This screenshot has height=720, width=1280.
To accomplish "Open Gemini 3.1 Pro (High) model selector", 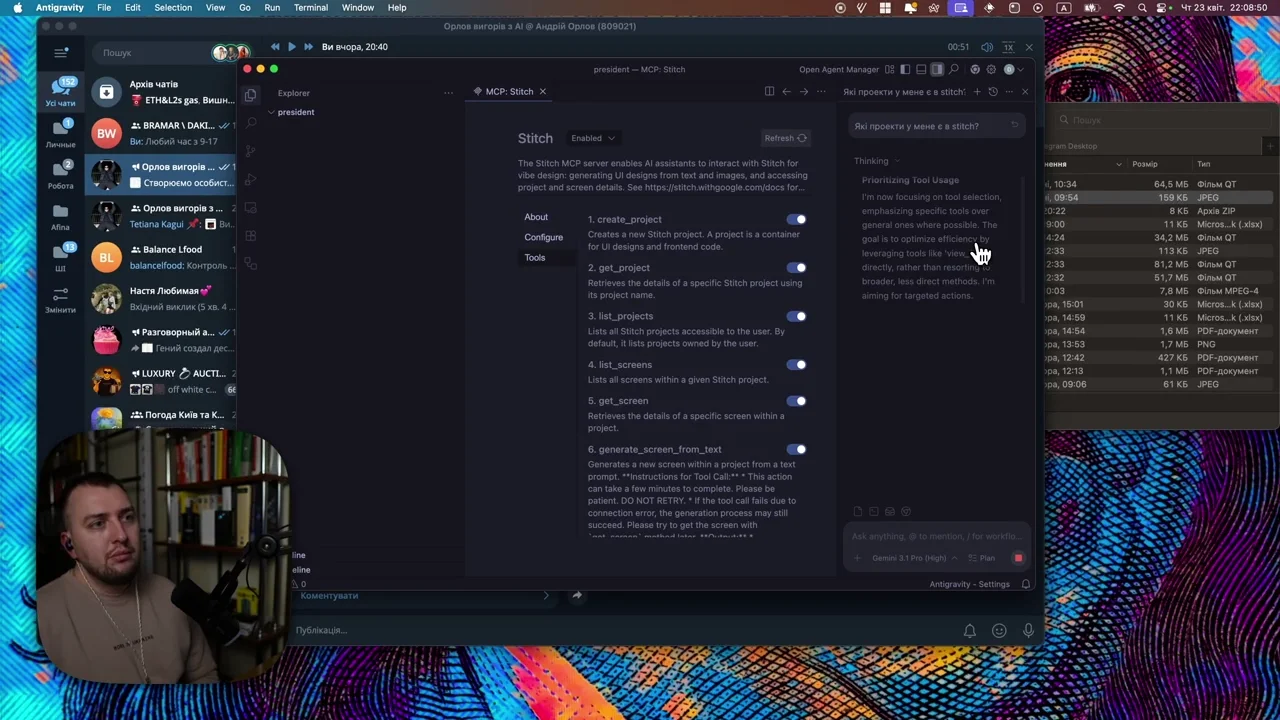I will (x=914, y=558).
